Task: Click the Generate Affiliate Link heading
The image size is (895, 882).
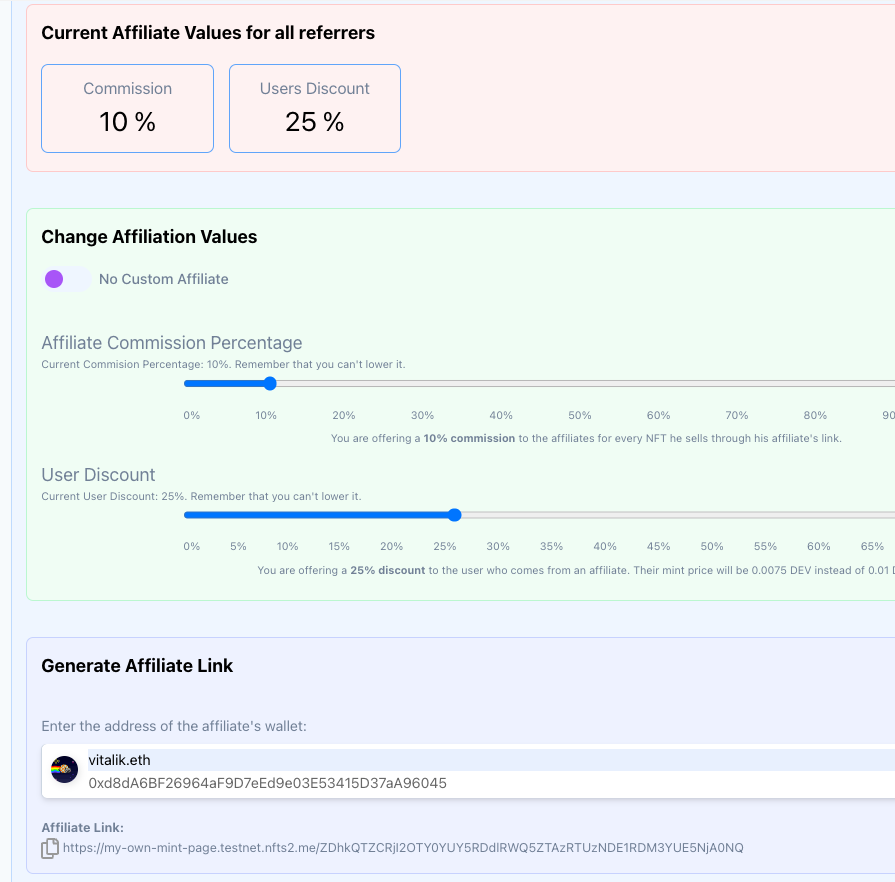Action: (x=137, y=666)
